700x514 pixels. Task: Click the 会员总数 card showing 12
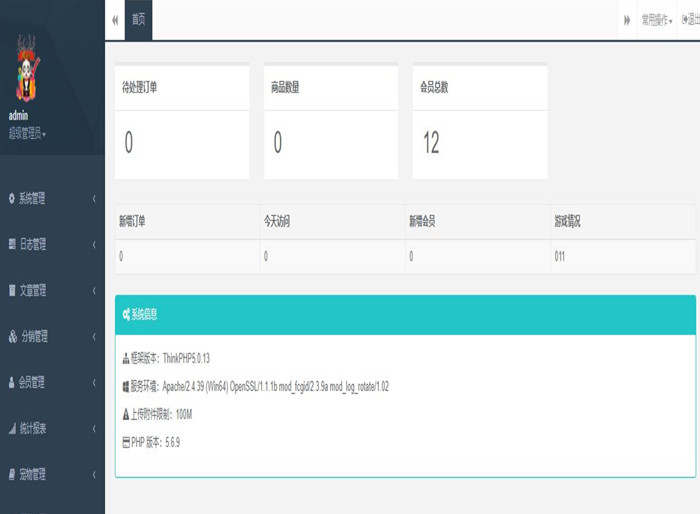[480, 121]
